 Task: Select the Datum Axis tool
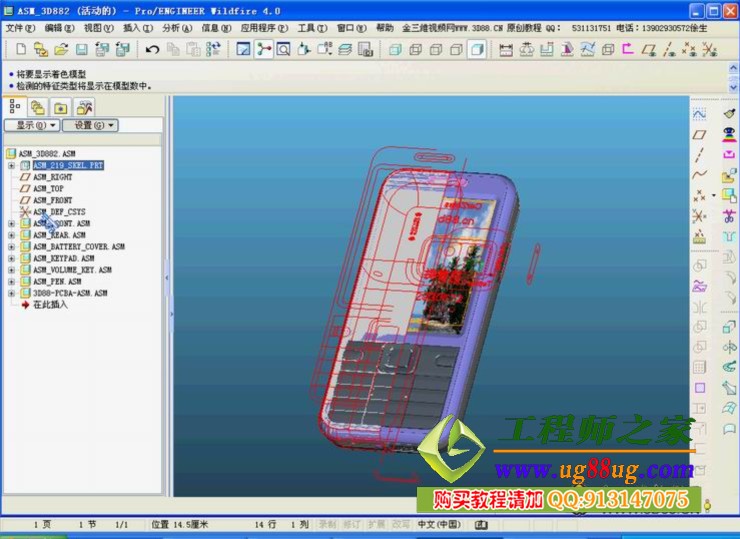[699, 155]
